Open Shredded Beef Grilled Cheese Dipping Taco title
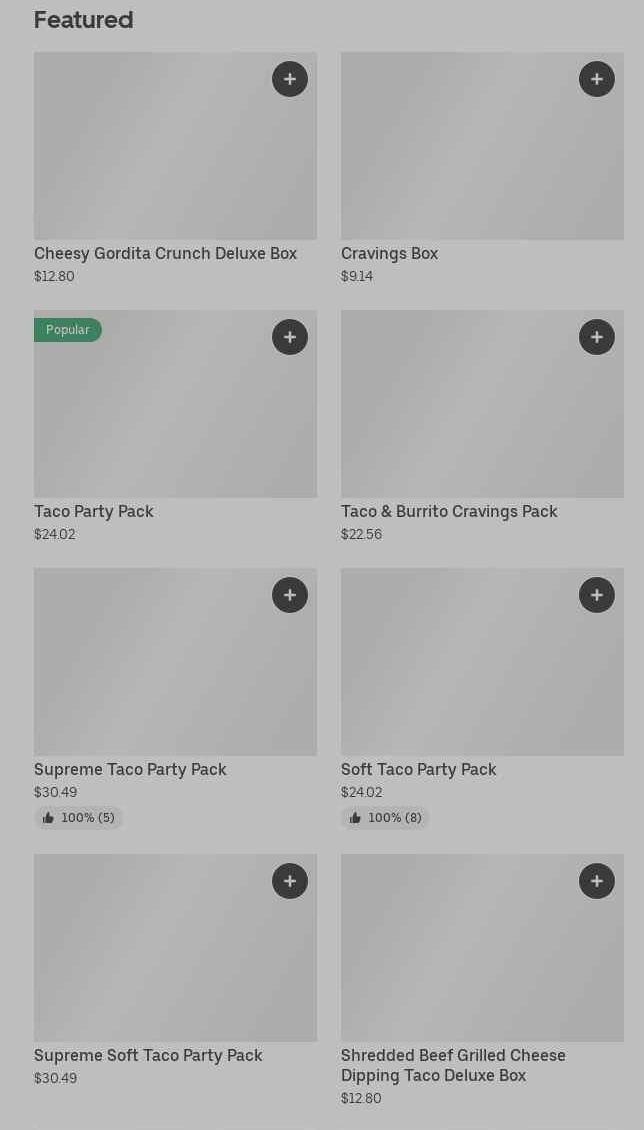 point(453,1066)
